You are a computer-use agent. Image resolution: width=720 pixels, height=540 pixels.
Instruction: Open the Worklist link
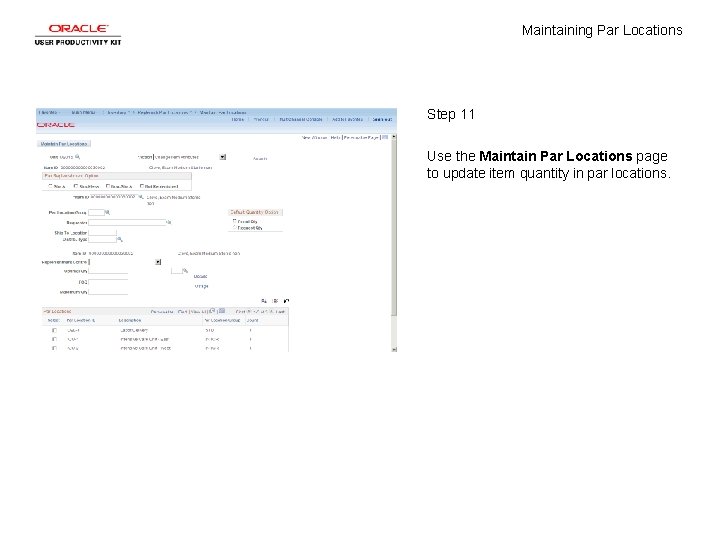click(x=261, y=119)
